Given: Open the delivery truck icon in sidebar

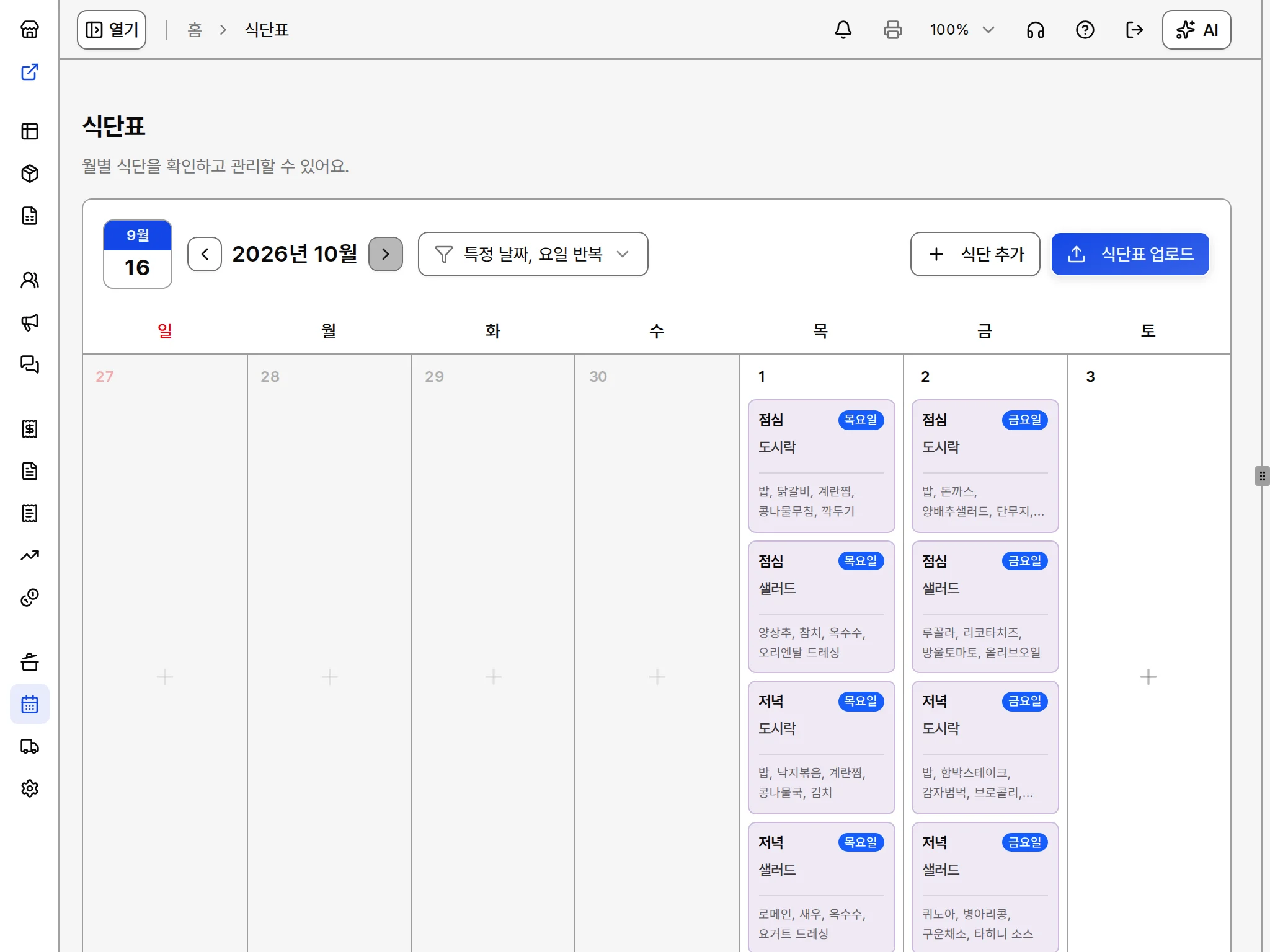Looking at the screenshot, I should pos(30,746).
